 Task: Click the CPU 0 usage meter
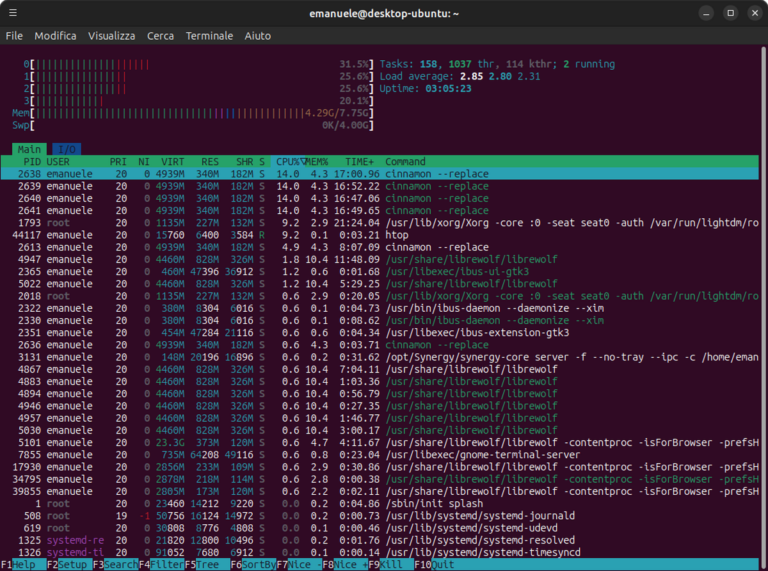click(x=198, y=64)
